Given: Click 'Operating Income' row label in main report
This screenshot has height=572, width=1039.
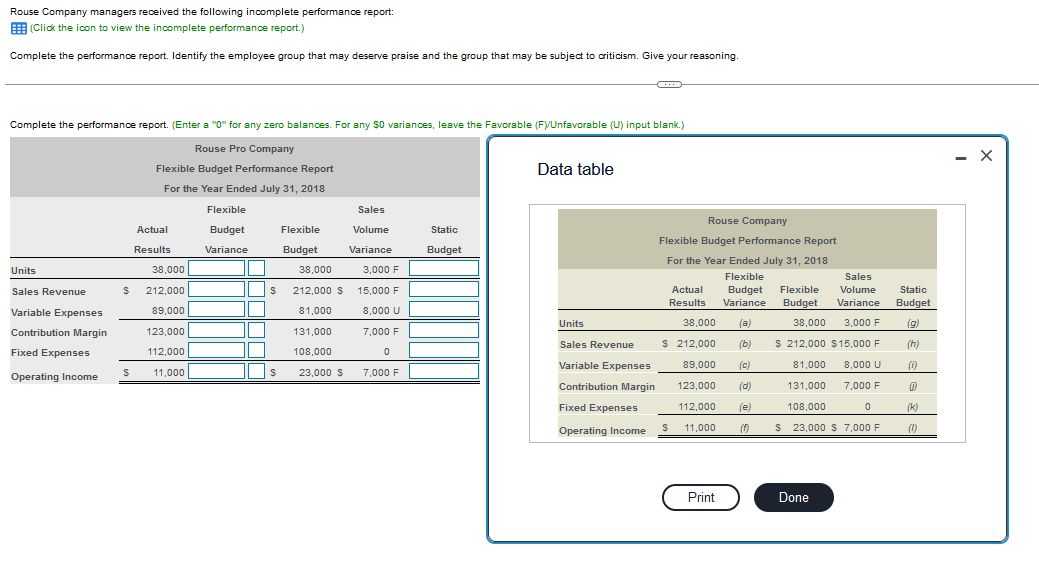Looking at the screenshot, I should (x=54, y=376).
